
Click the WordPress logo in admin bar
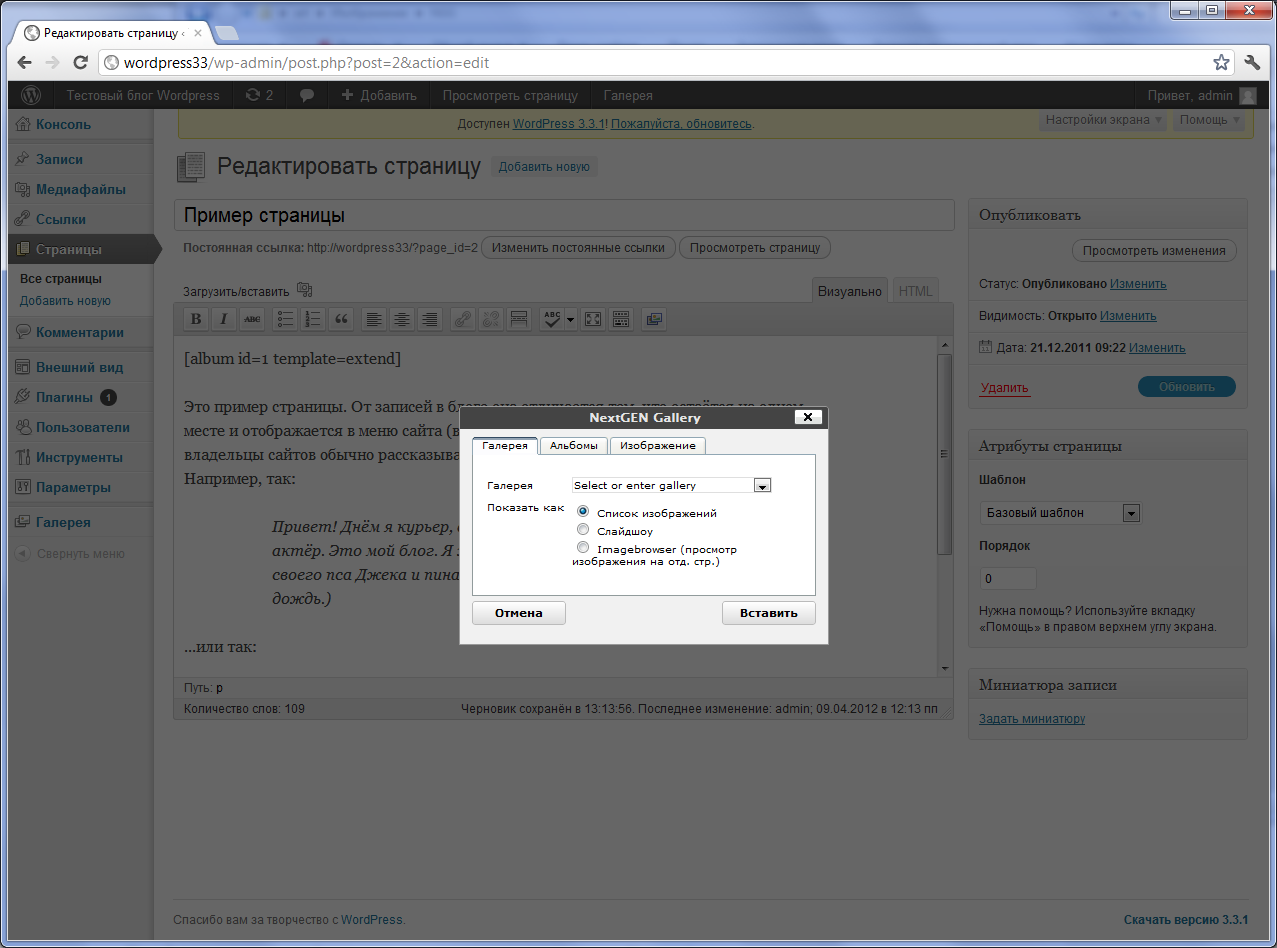point(31,95)
